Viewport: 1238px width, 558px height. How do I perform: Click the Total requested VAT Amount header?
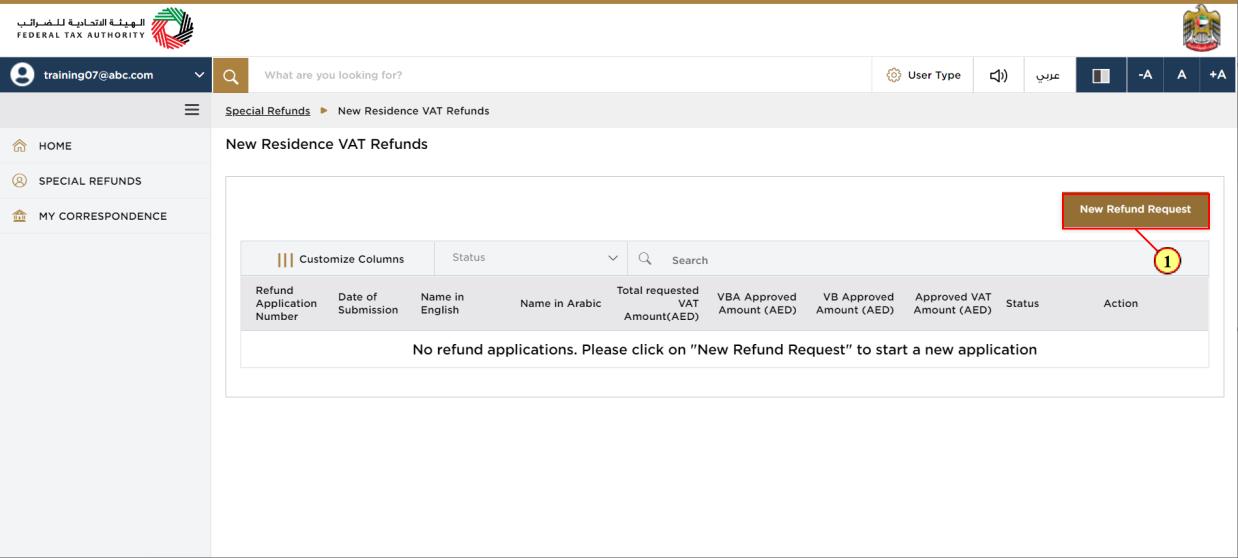[658, 303]
